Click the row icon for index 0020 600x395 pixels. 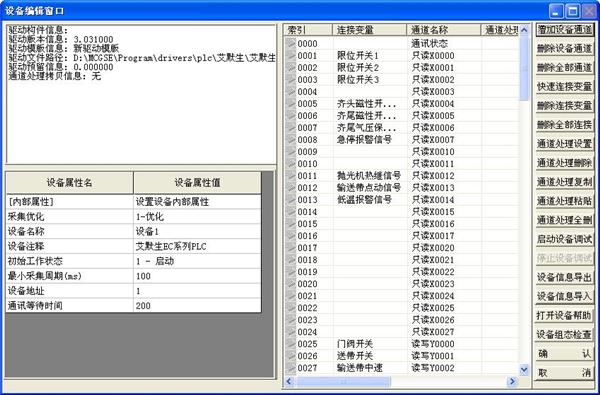click(x=291, y=284)
